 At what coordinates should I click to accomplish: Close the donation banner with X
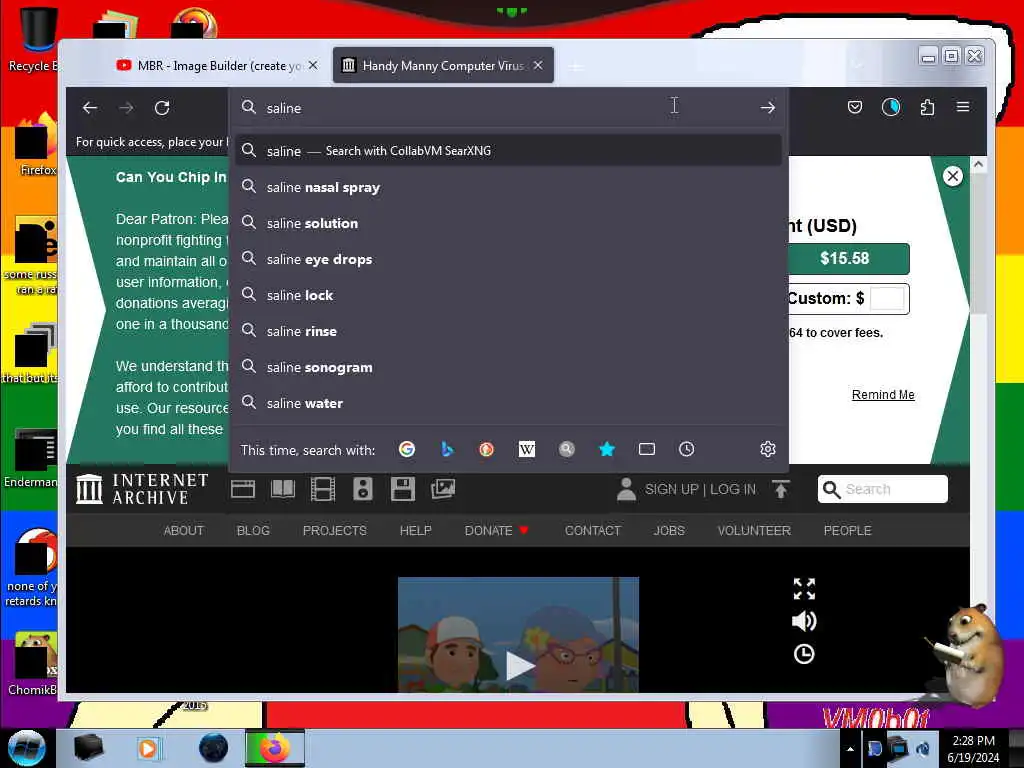coord(953,176)
